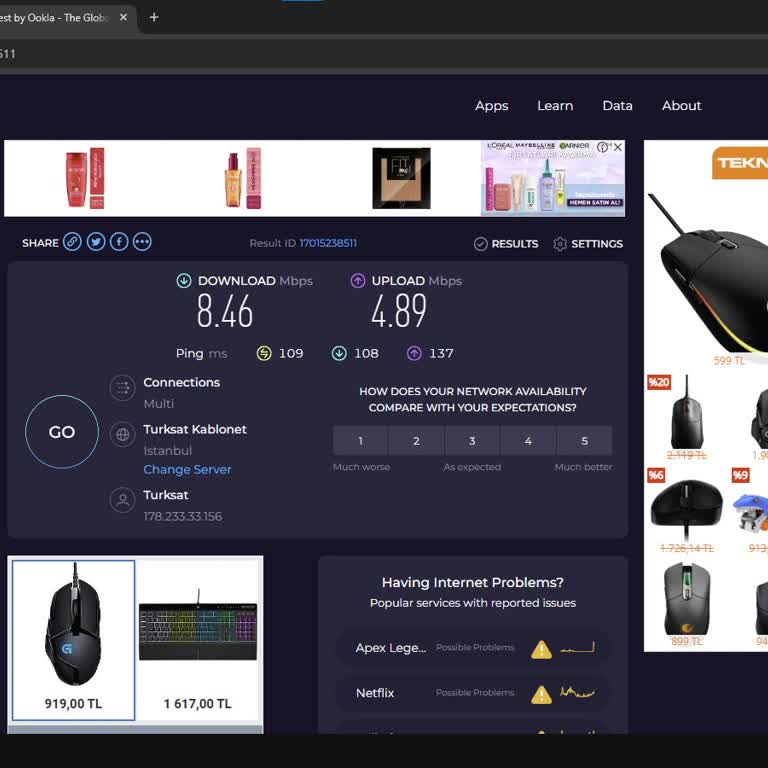Rate network availability as 3

point(472,441)
